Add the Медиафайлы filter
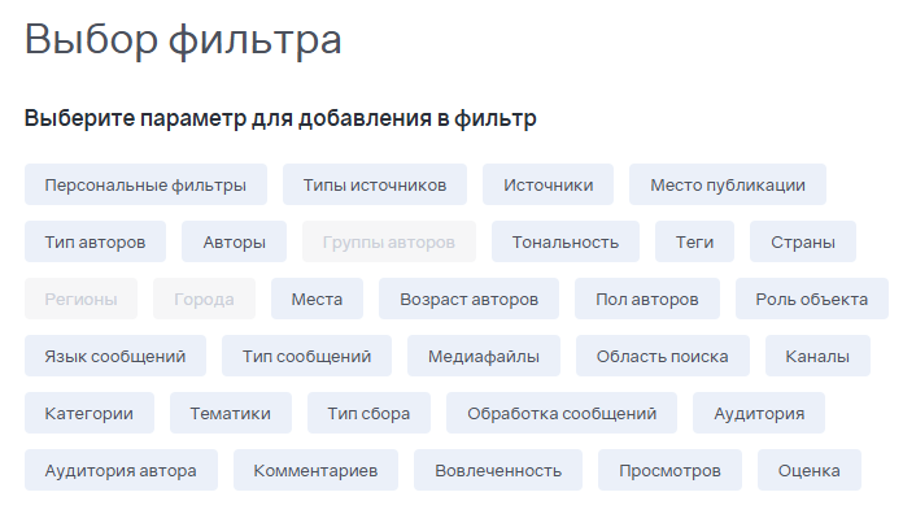Image resolution: width=904 pixels, height=514 pixels. [484, 356]
